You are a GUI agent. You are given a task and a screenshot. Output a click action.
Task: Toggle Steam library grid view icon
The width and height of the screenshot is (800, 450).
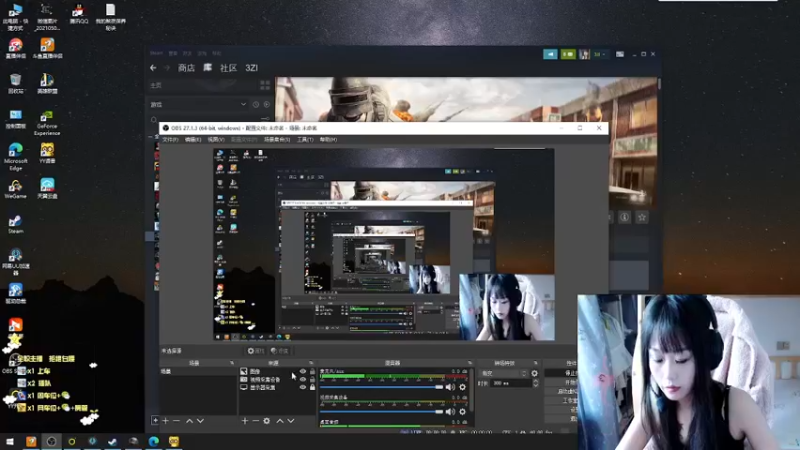265,85
